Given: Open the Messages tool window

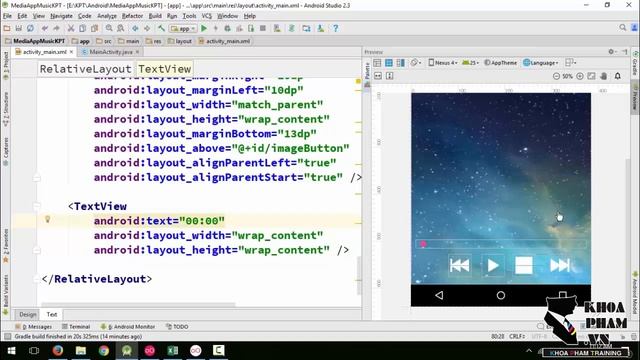Looking at the screenshot, I should coord(34,327).
